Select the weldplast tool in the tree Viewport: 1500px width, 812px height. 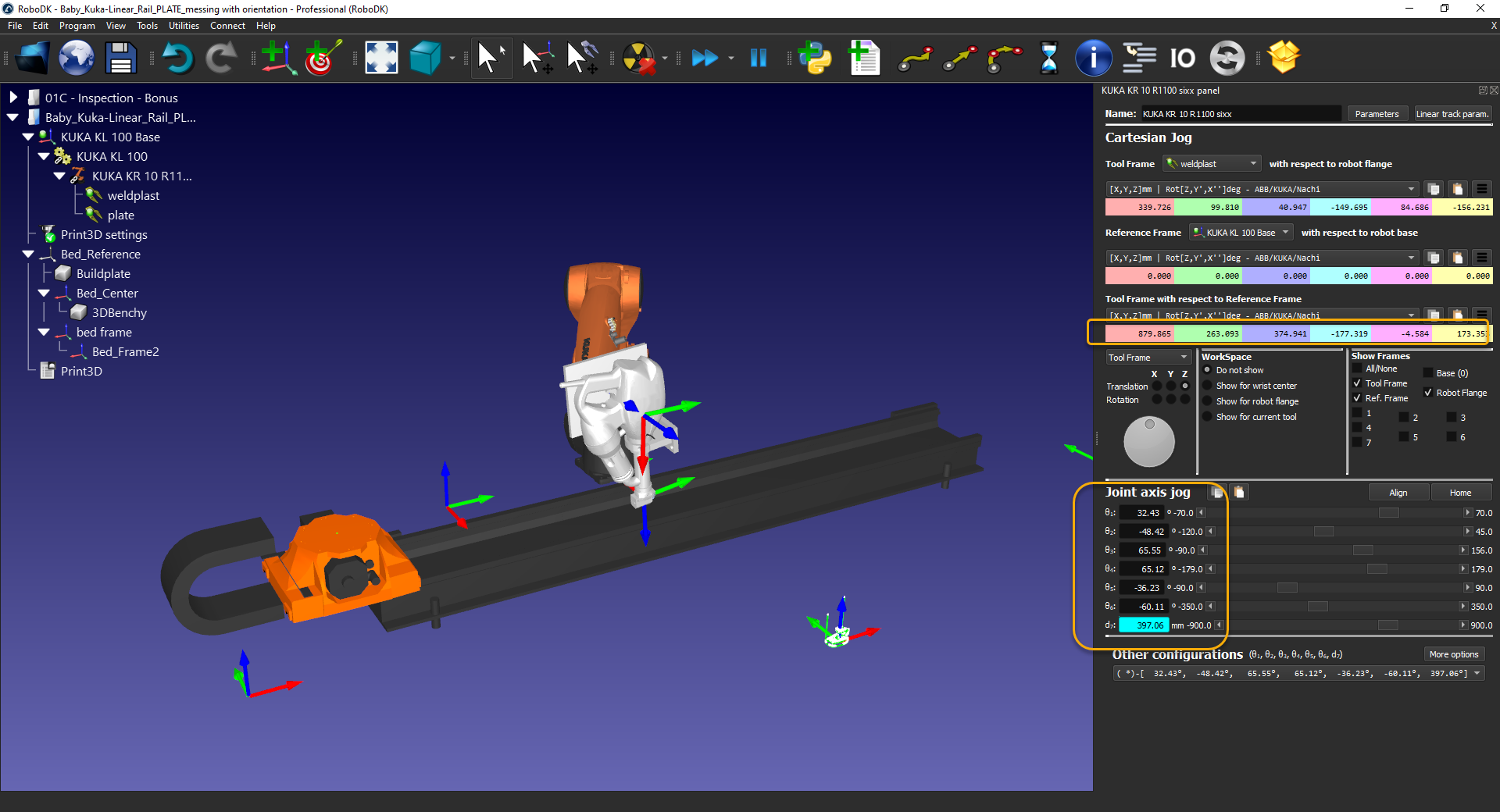[133, 195]
